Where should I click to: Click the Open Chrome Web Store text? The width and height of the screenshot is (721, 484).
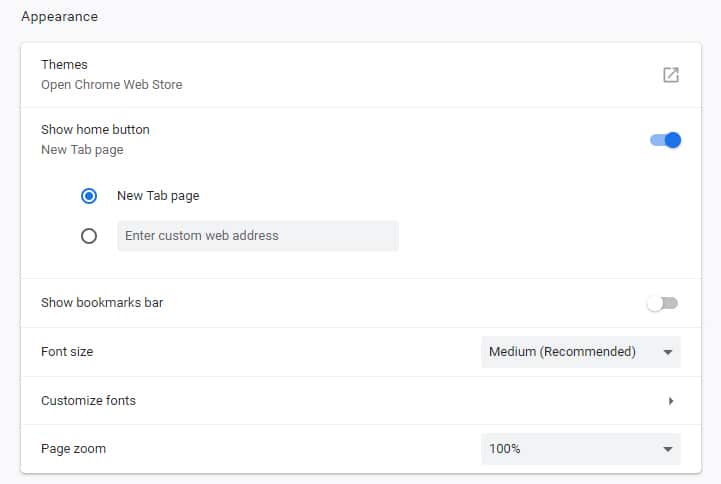pos(111,85)
